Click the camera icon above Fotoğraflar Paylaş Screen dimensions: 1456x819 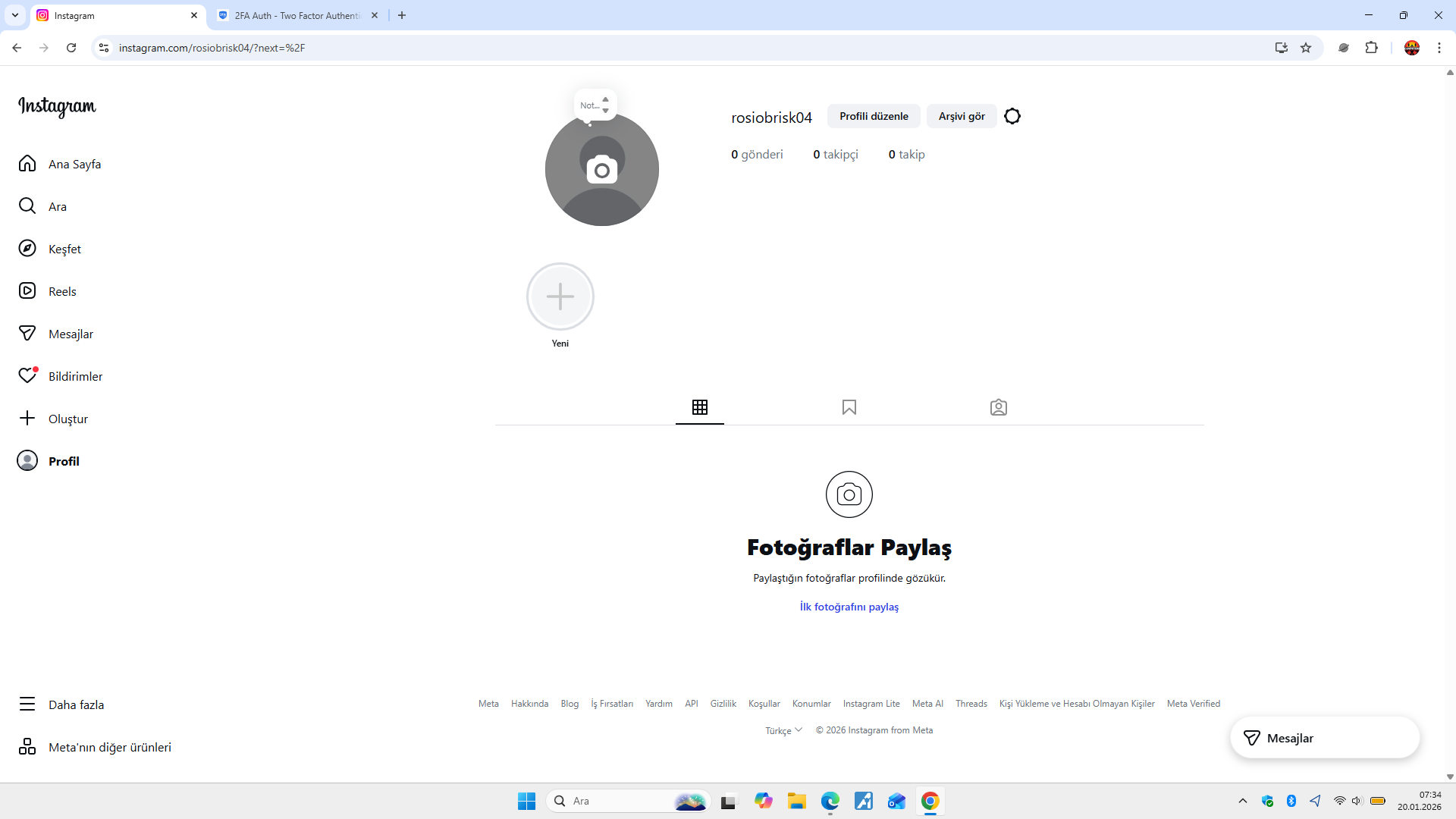[x=849, y=494]
